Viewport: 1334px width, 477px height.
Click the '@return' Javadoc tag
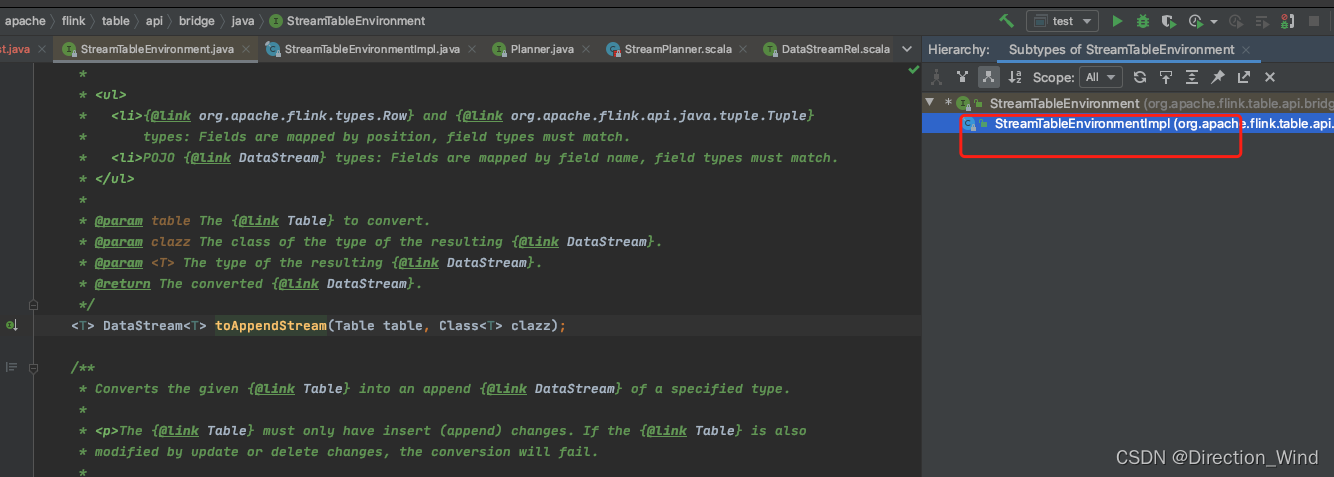(123, 284)
